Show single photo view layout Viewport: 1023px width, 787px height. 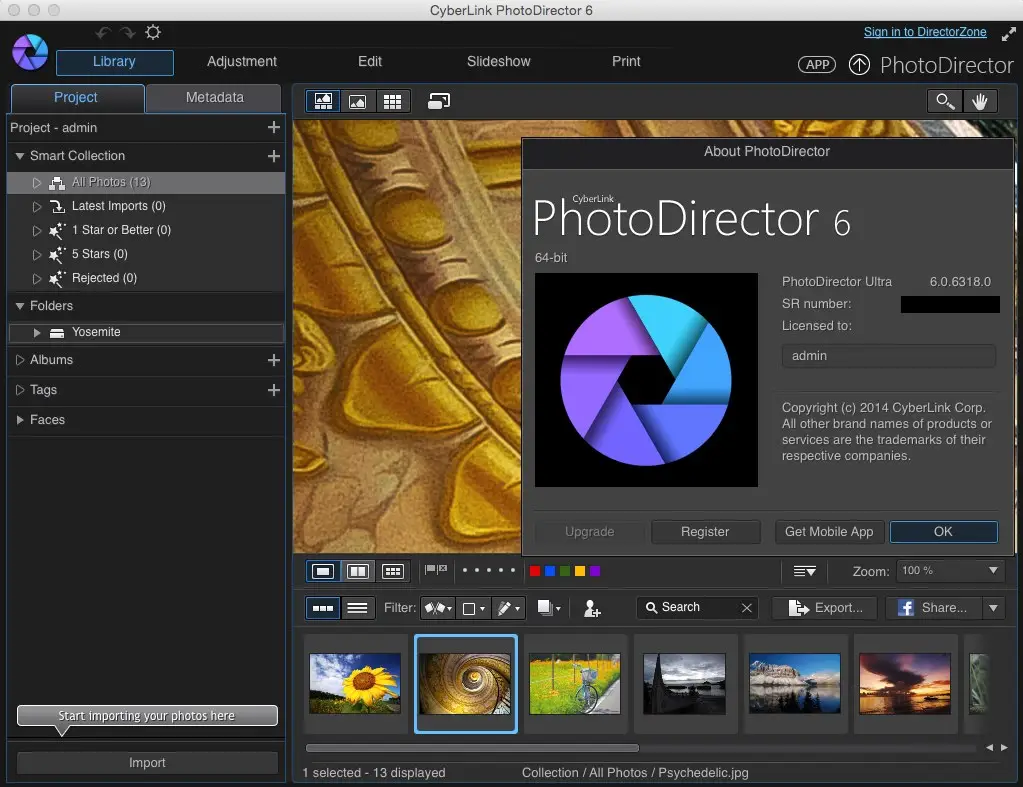coord(323,572)
